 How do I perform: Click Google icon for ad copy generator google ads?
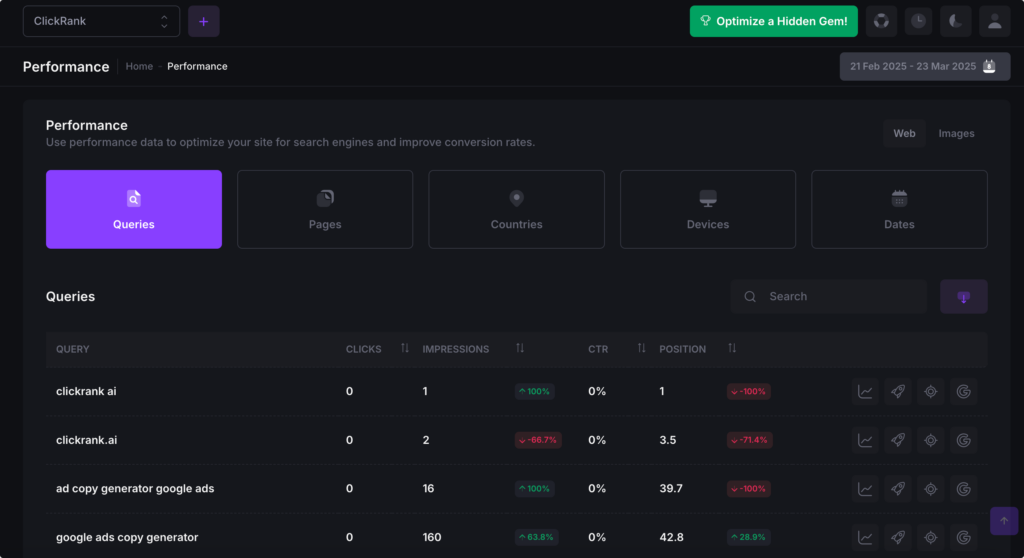963,489
